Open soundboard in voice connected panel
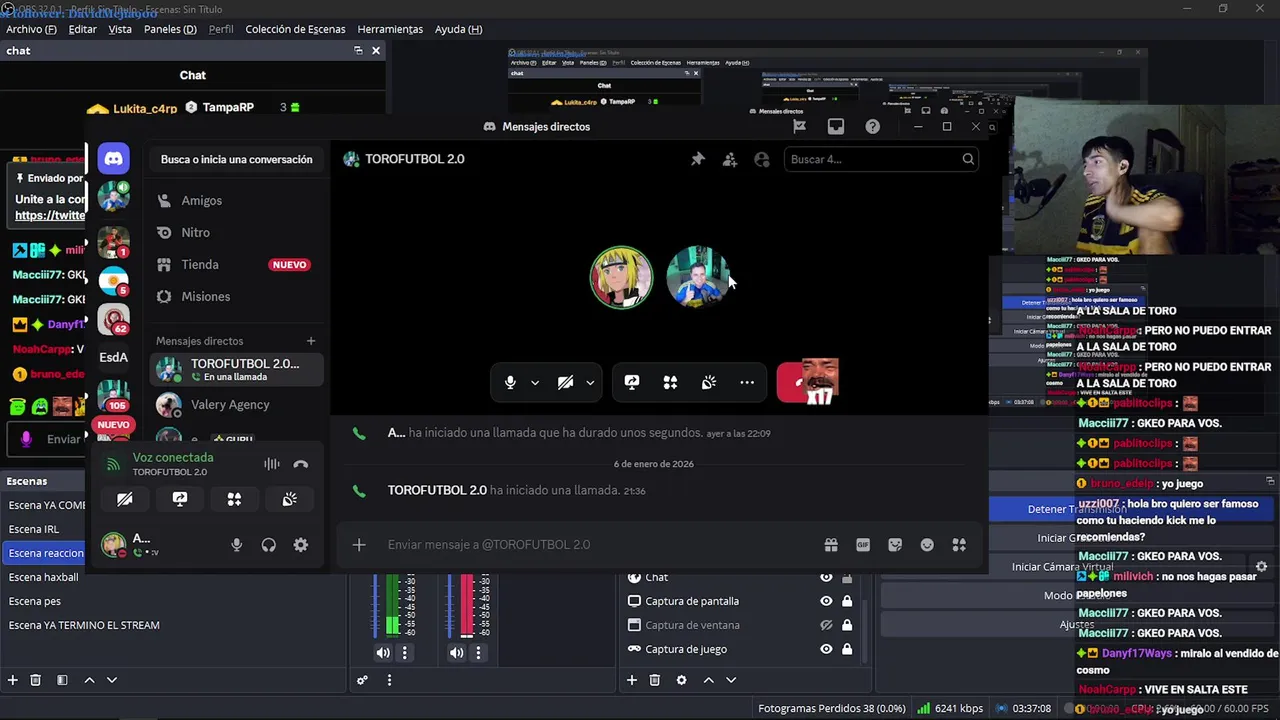Image resolution: width=1280 pixels, height=720 pixels. click(289, 499)
